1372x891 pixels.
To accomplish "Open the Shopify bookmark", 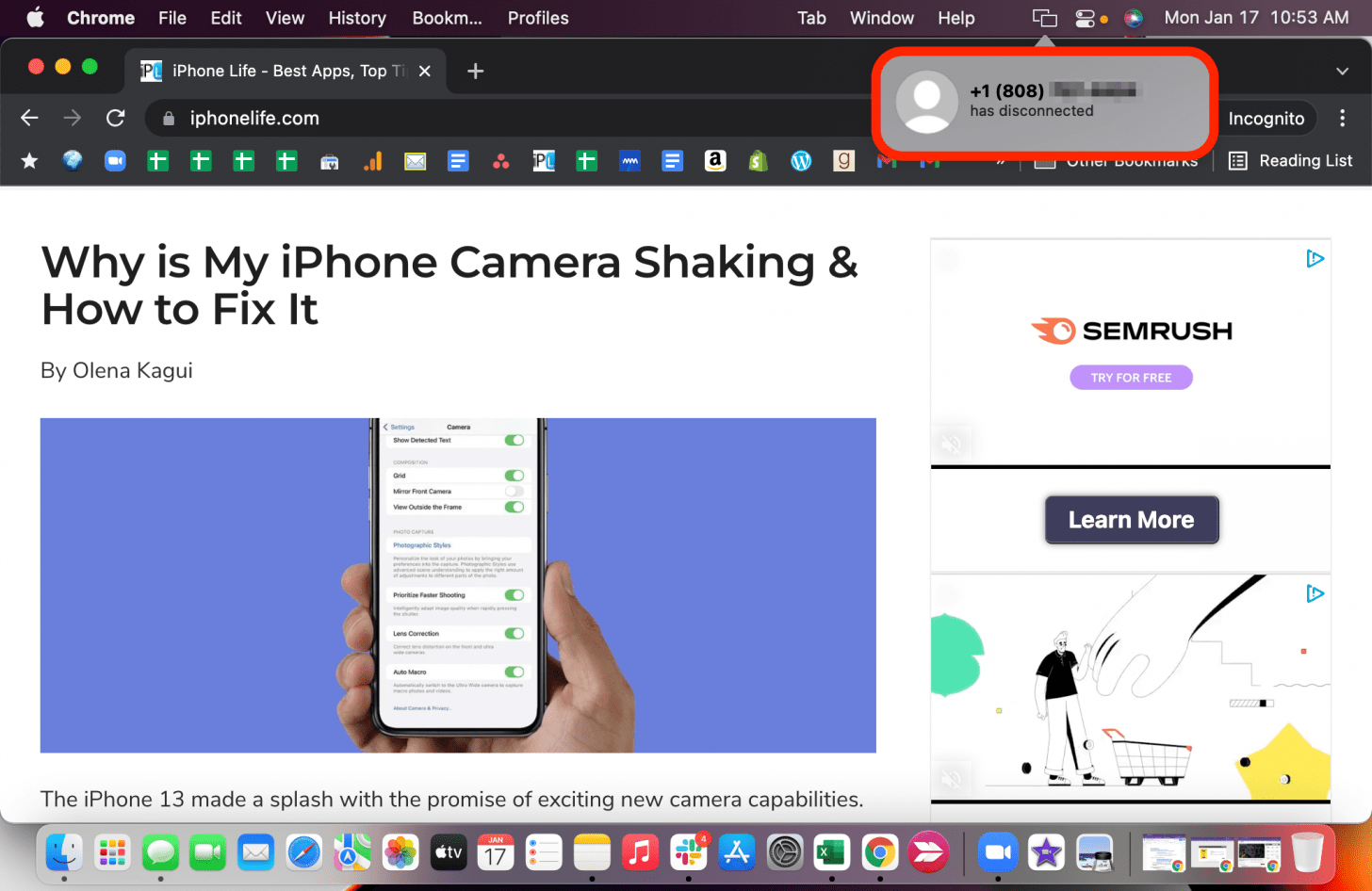I will (x=758, y=161).
